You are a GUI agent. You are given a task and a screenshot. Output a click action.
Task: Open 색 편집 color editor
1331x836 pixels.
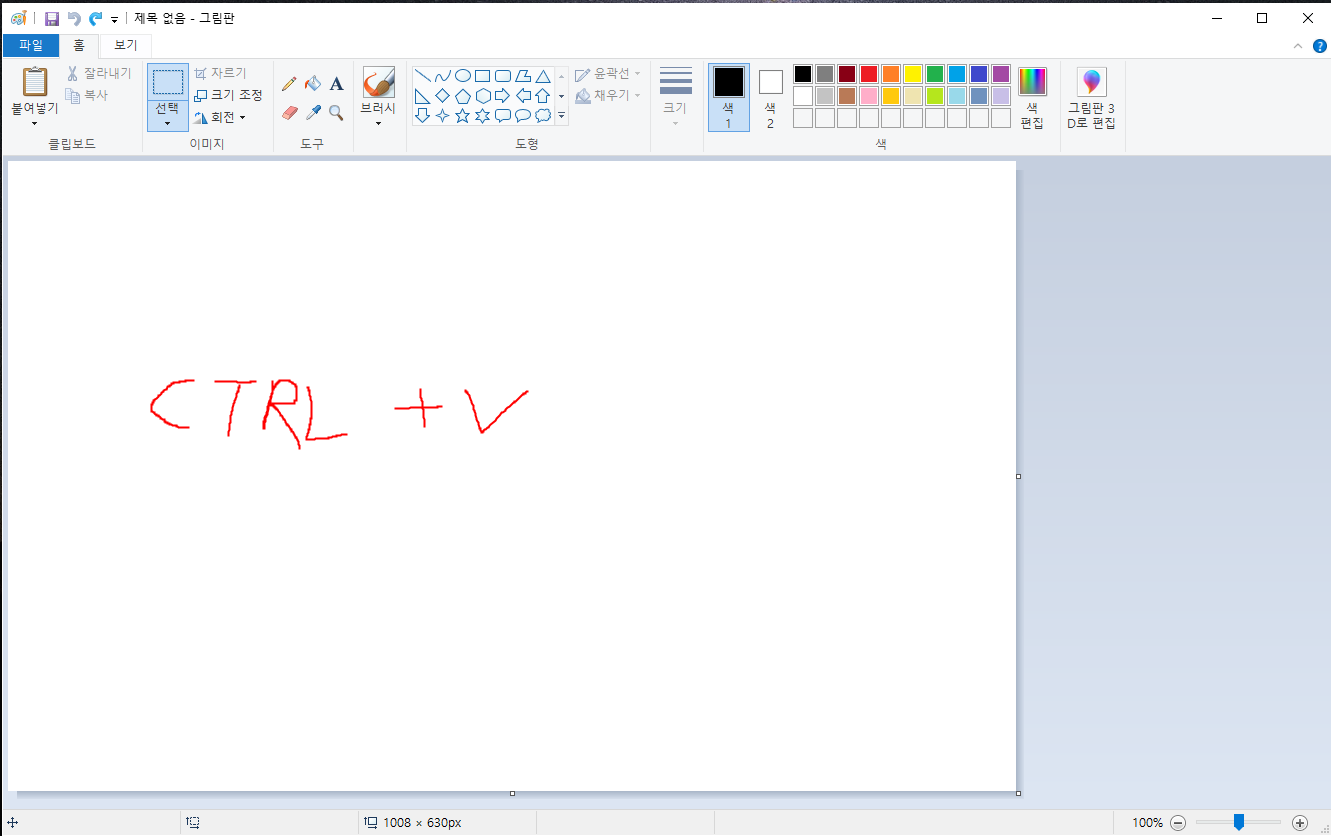pyautogui.click(x=1032, y=98)
